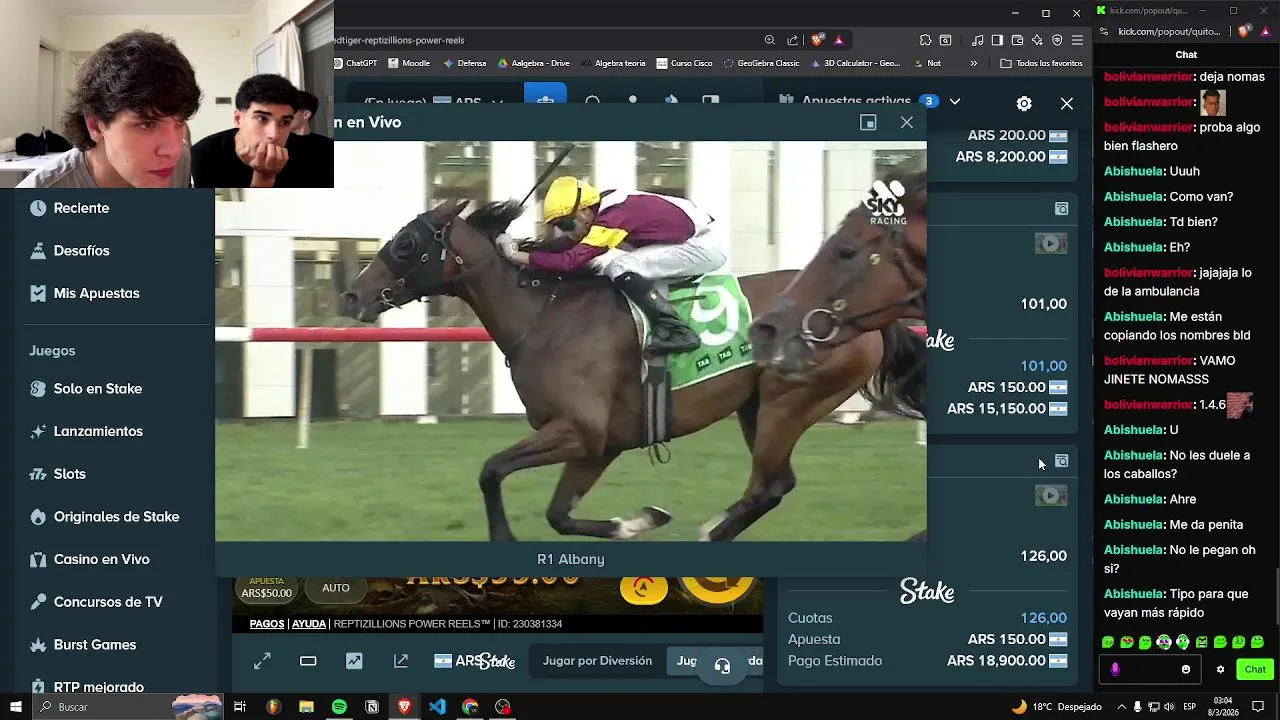Open Brave Shields icon in main window
Image resolution: width=1280 pixels, height=720 pixels.
pos(817,40)
